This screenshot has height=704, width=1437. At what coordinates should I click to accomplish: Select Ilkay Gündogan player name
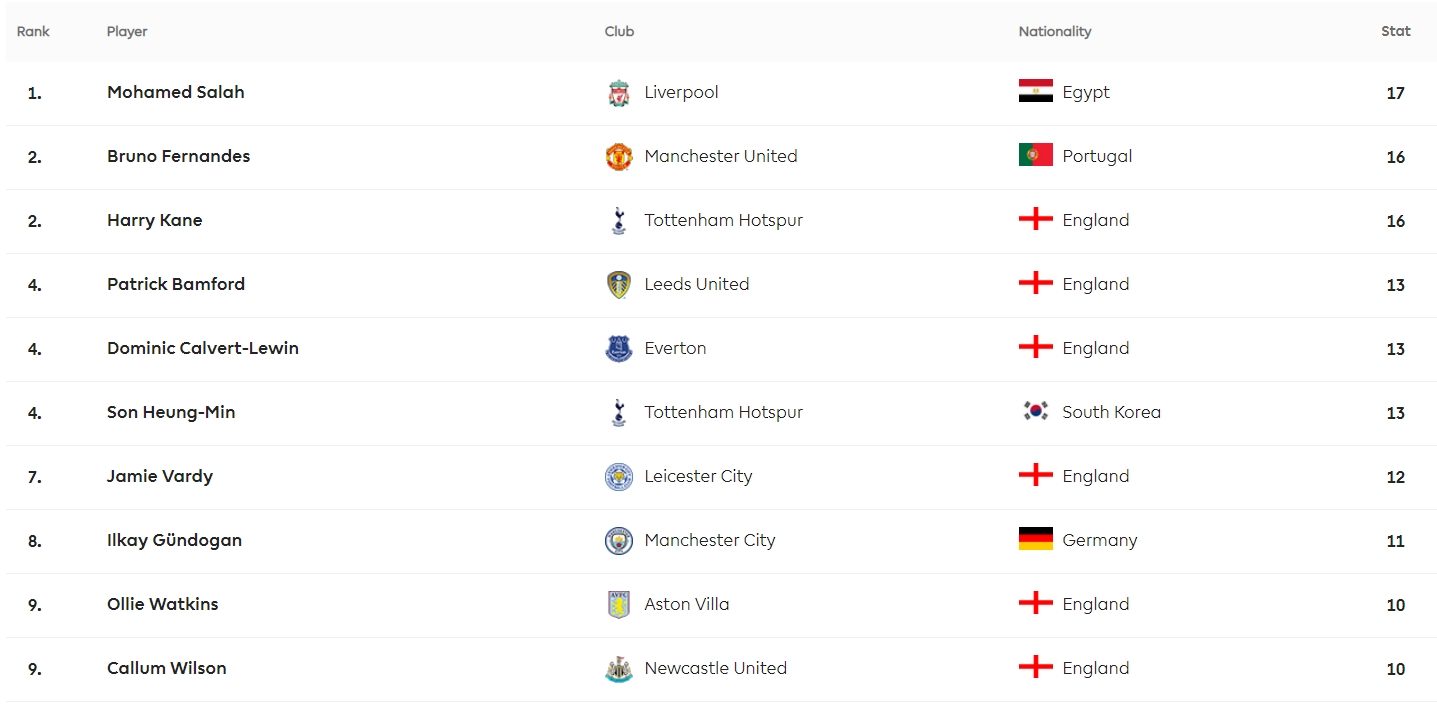point(175,540)
